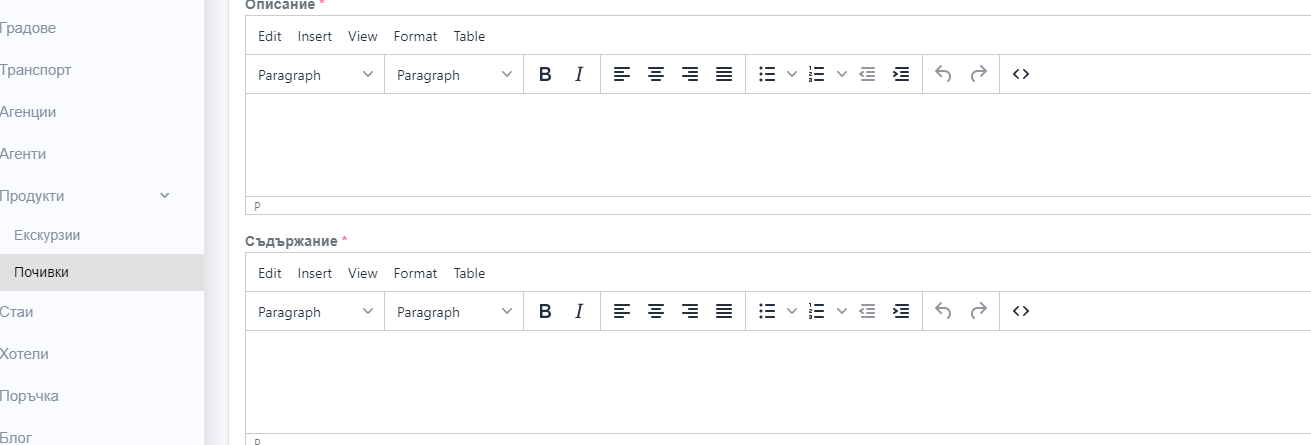
Task: Open first Paragraph dropdown in Описание toolbar
Action: coord(315,75)
